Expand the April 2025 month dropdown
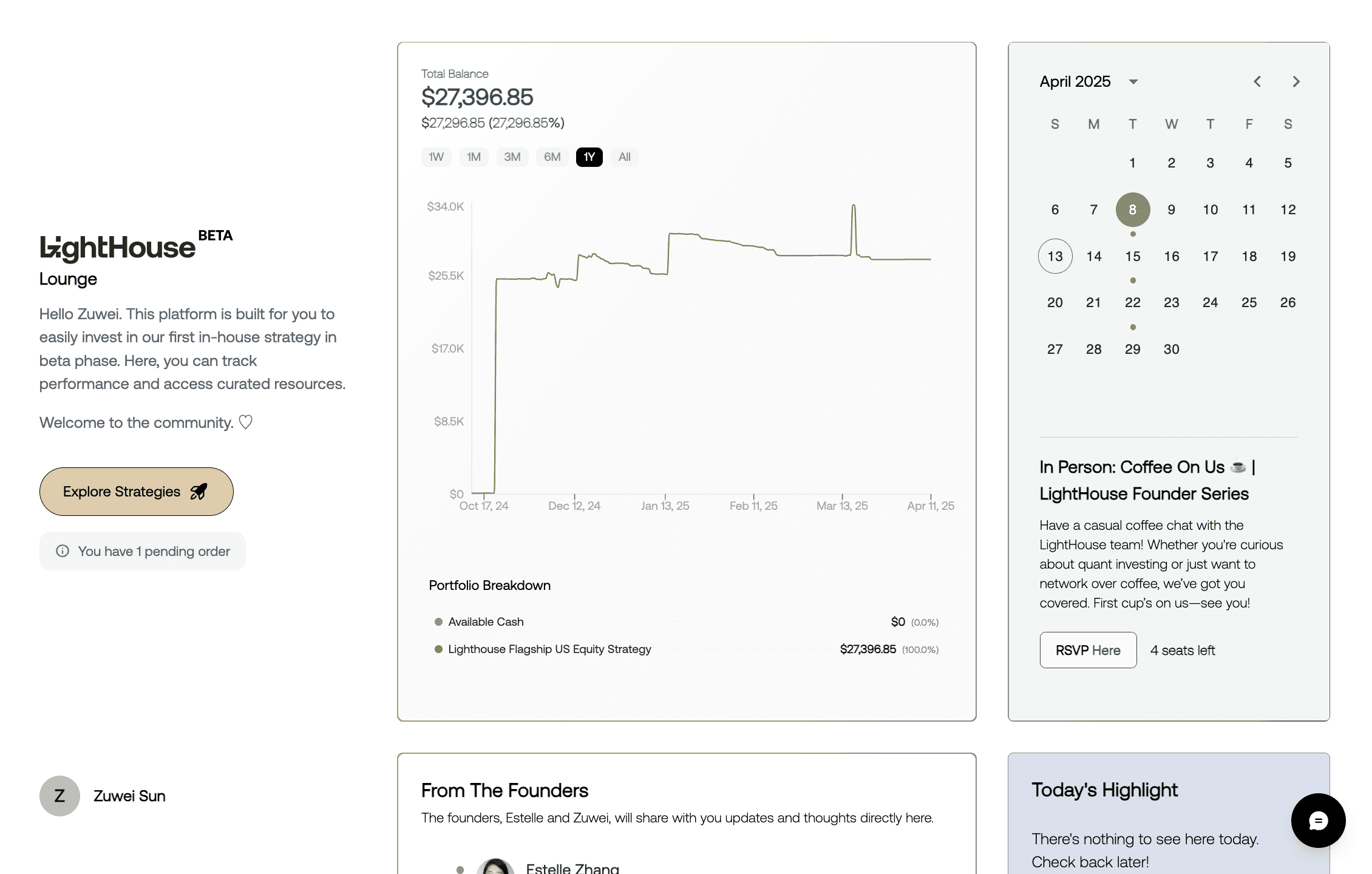Viewport: 1372px width, 874px height. (1133, 82)
